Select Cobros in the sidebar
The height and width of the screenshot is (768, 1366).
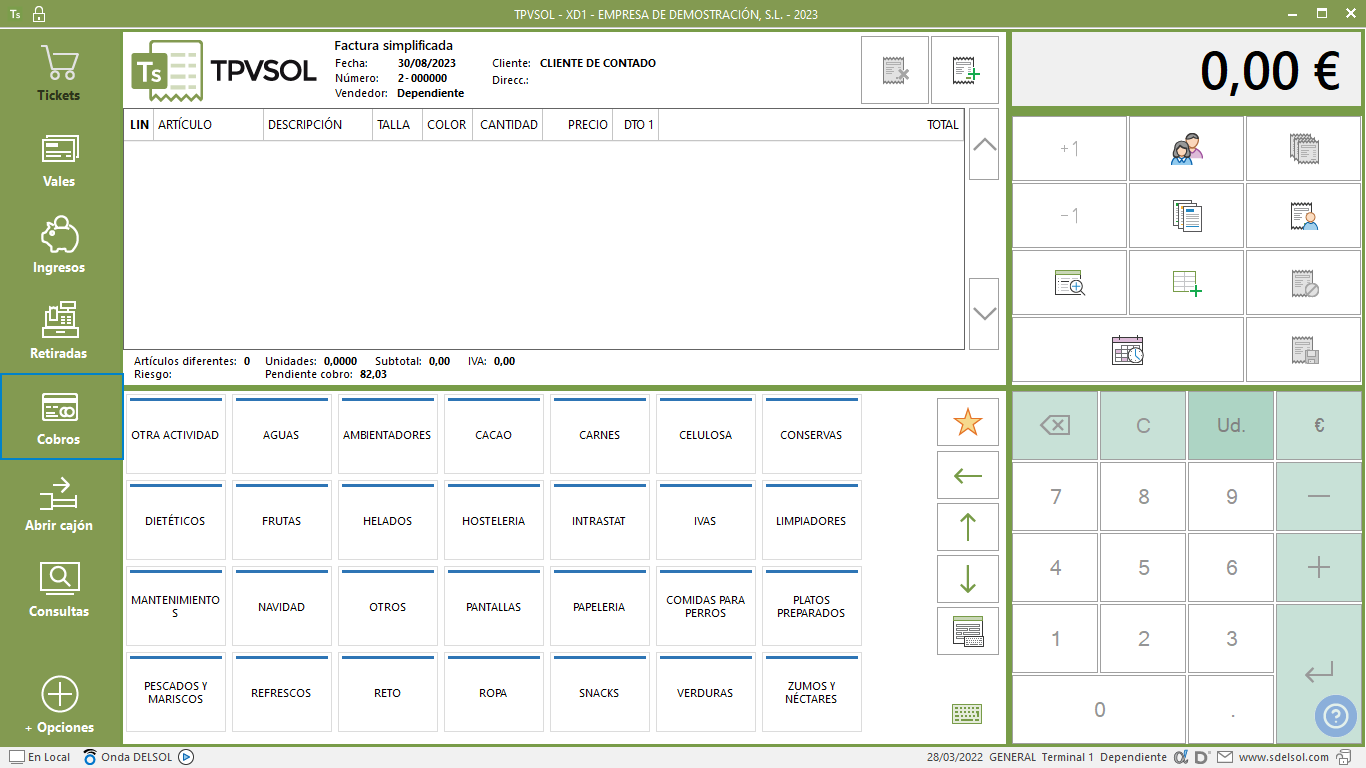[x=62, y=417]
